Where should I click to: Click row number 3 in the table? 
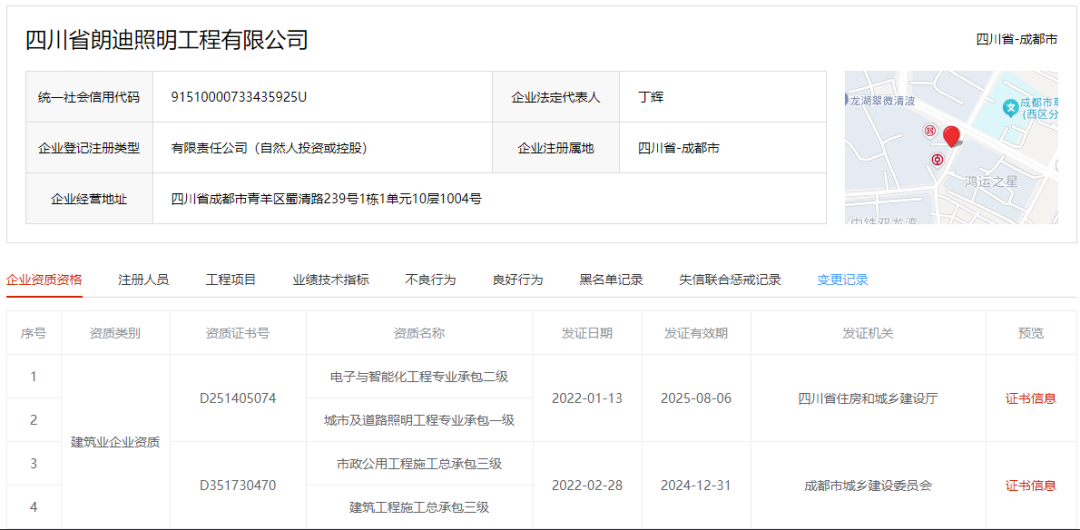pyautogui.click(x=34, y=463)
